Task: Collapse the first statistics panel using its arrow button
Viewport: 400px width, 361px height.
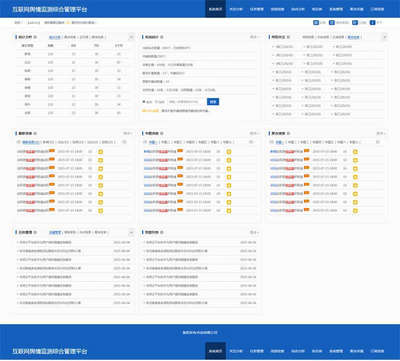Action: [131, 37]
